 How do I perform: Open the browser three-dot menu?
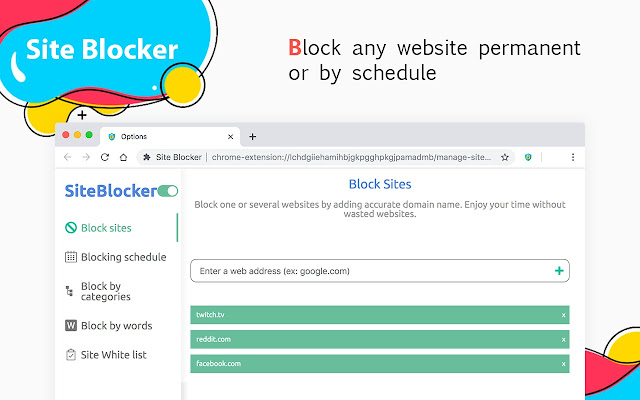tap(573, 157)
